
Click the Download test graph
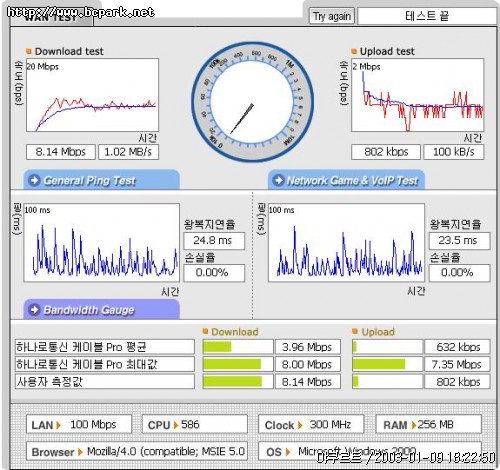coord(92,95)
